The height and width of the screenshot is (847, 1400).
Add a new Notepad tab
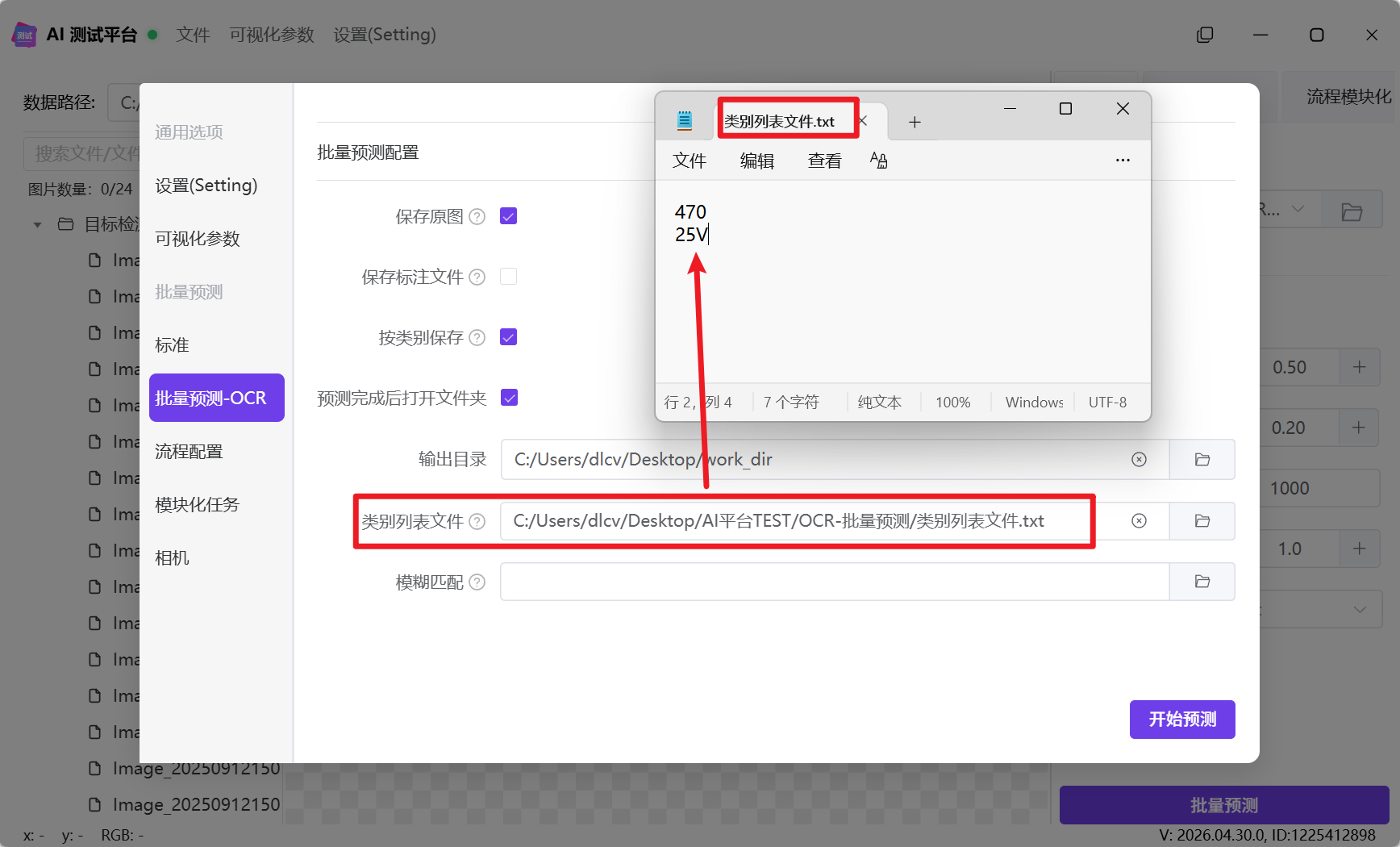915,122
